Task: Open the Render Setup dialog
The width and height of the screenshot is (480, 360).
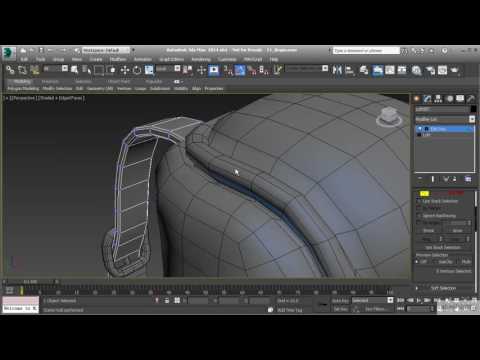Action: click(x=430, y=70)
